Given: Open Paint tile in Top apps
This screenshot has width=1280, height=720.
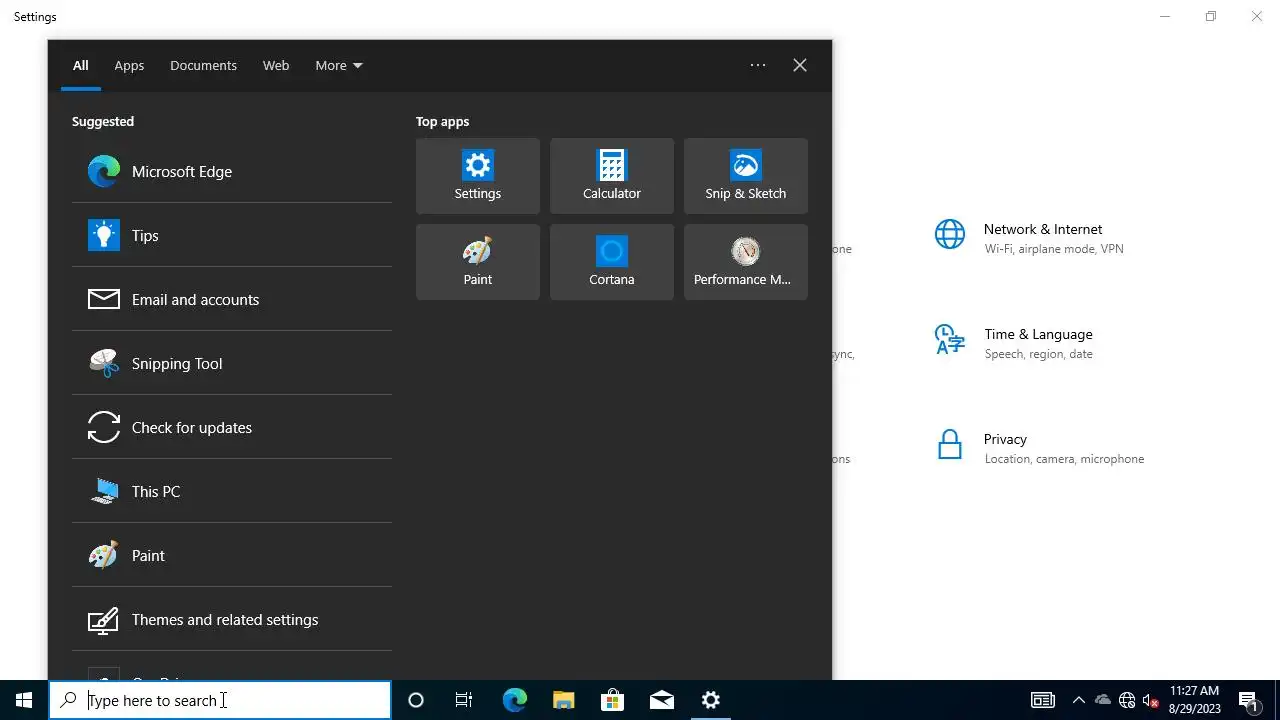Looking at the screenshot, I should (478, 262).
